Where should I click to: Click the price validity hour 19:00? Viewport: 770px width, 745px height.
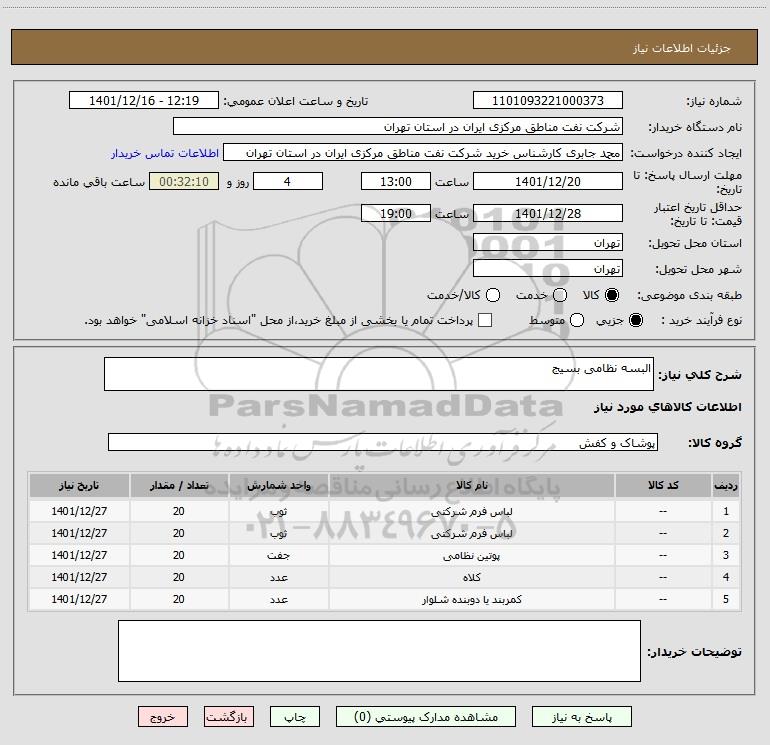pyautogui.click(x=396, y=213)
